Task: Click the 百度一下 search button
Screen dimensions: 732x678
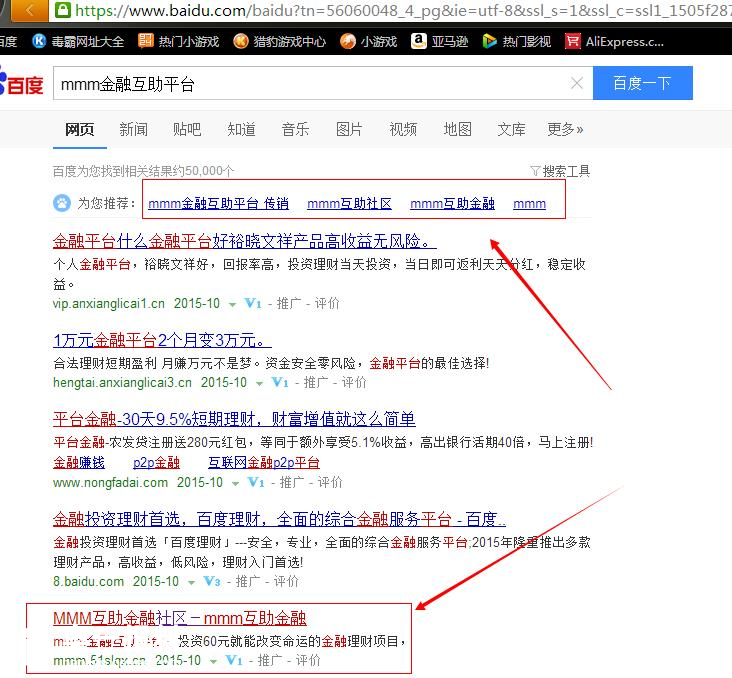Action: pos(642,83)
